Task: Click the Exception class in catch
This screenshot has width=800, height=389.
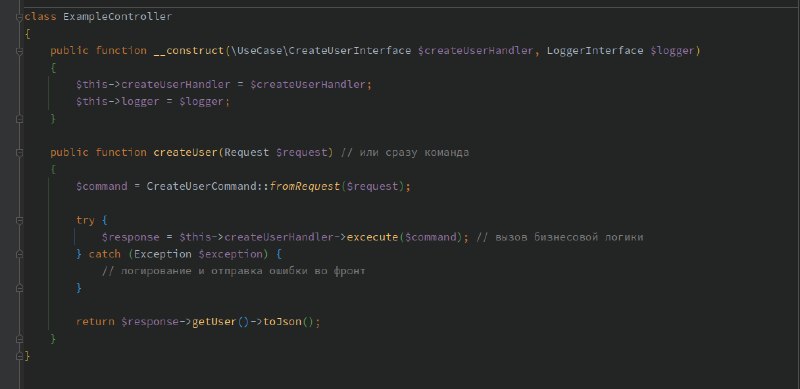Action: point(163,254)
